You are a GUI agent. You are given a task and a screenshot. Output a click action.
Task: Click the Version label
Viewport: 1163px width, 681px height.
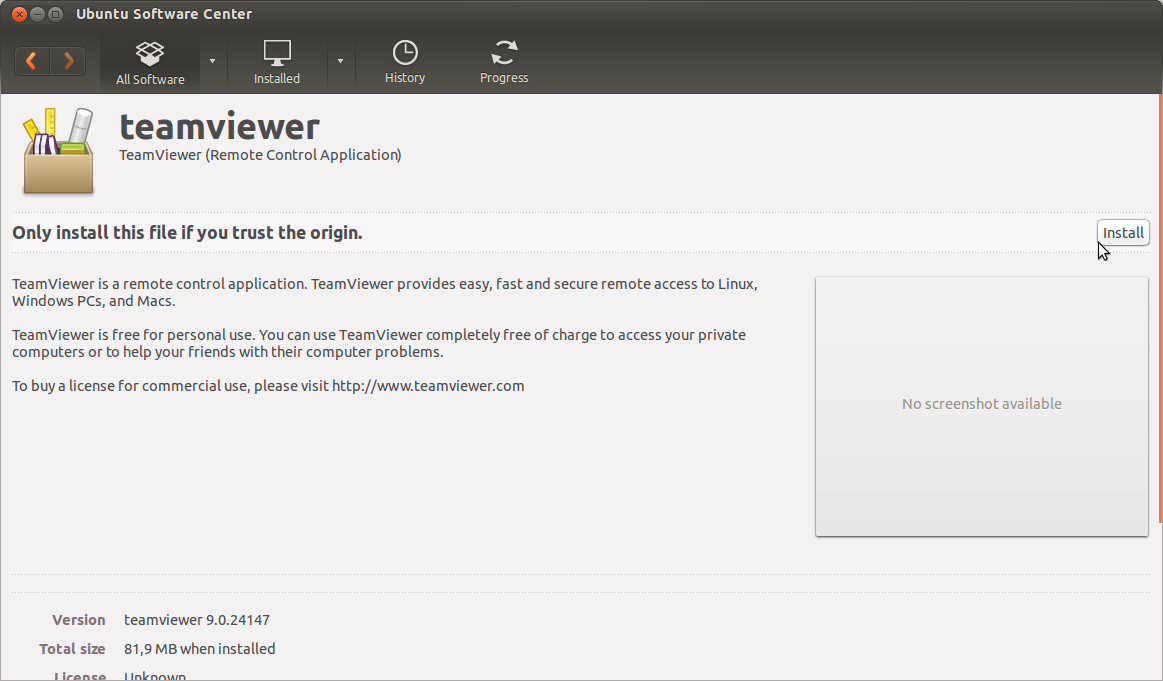pyautogui.click(x=79, y=619)
